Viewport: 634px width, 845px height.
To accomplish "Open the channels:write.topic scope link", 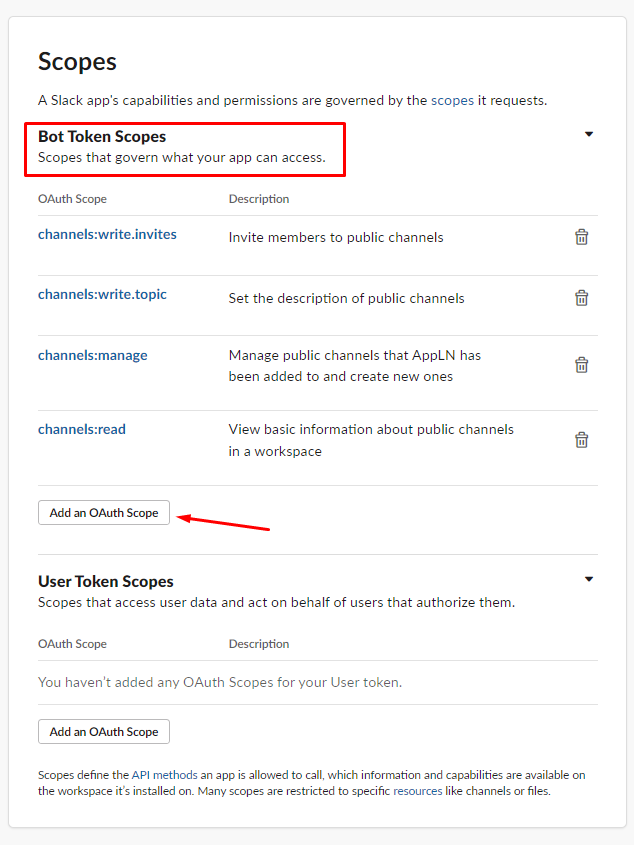I will (x=102, y=295).
